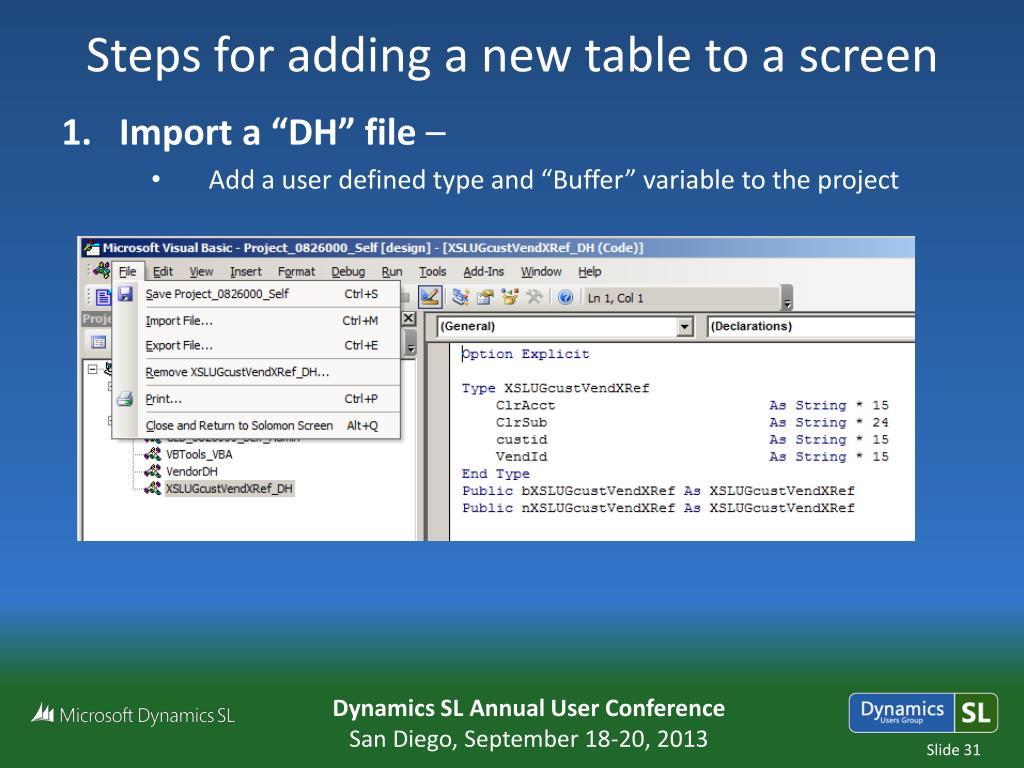The height and width of the screenshot is (768, 1024).
Task: Click the VendorDH module icon
Action: point(152,471)
